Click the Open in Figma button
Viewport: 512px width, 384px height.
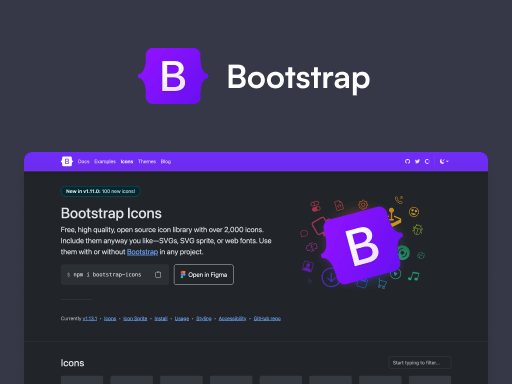point(204,275)
